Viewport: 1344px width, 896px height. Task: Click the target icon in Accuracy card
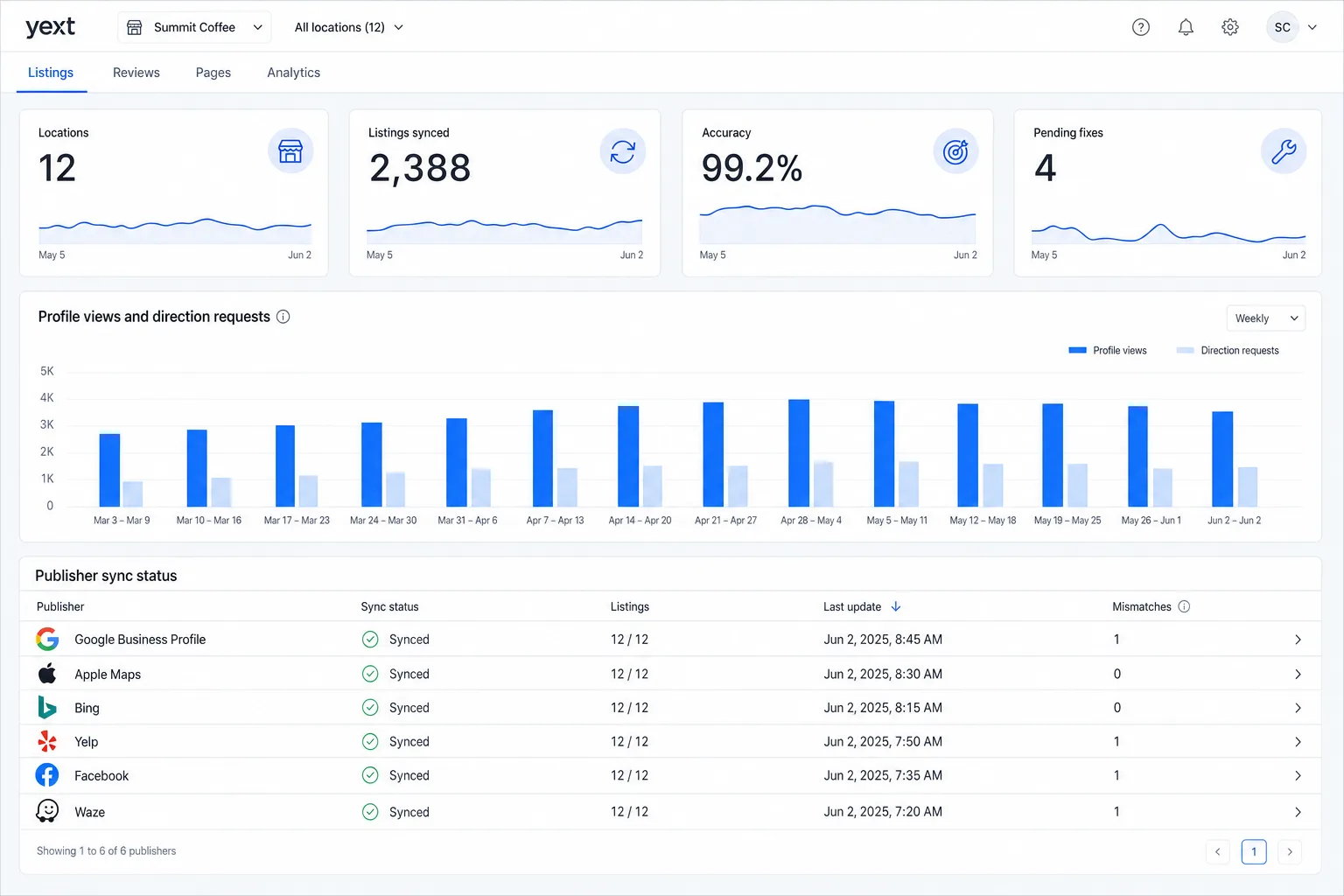click(955, 151)
